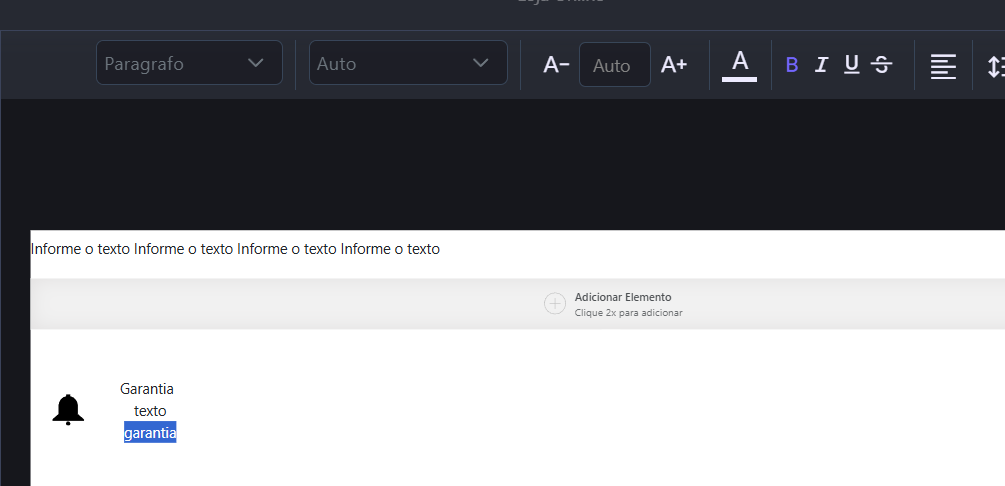
Task: Click the 'Informe o texto' paragraph
Action: [x=236, y=249]
